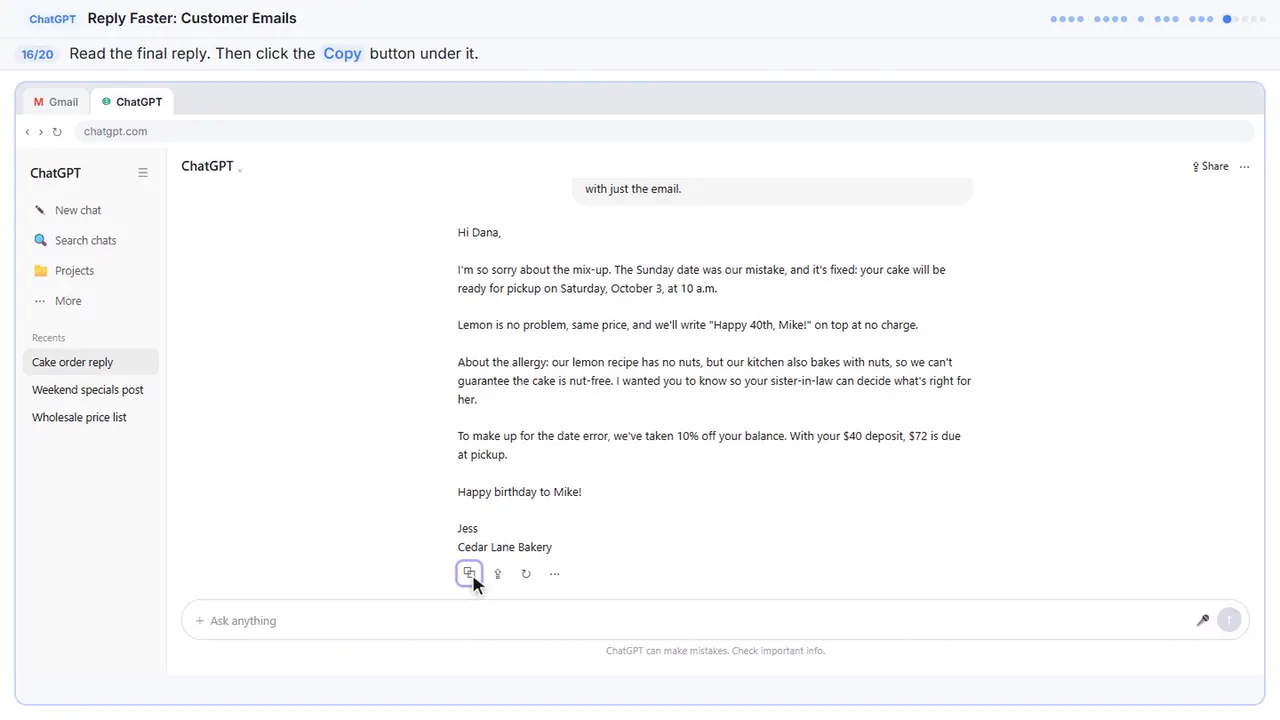The height and width of the screenshot is (720, 1280).
Task: Open the three-dot menu under the reply
Action: pos(554,574)
